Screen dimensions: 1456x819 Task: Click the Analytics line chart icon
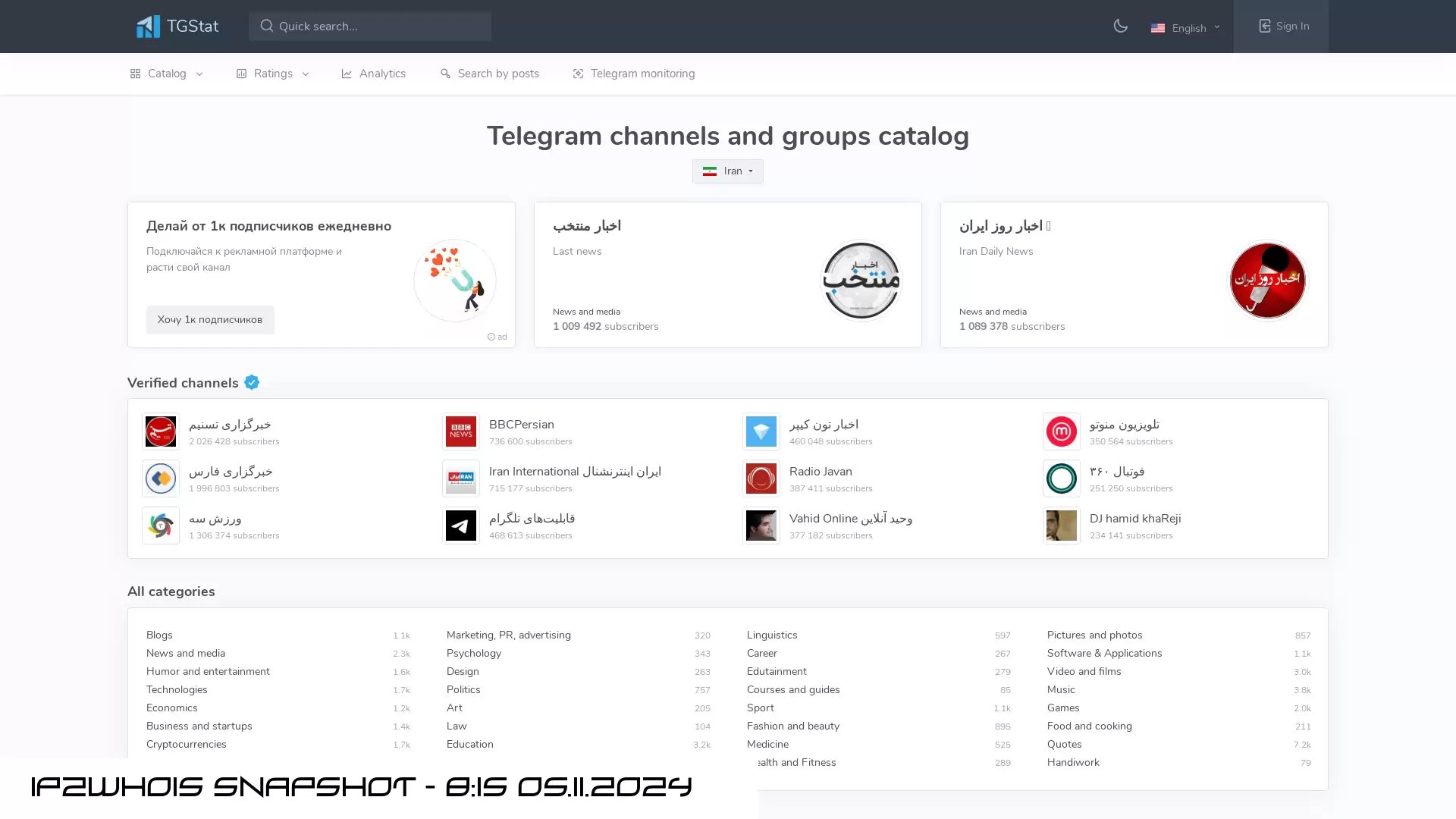point(346,73)
